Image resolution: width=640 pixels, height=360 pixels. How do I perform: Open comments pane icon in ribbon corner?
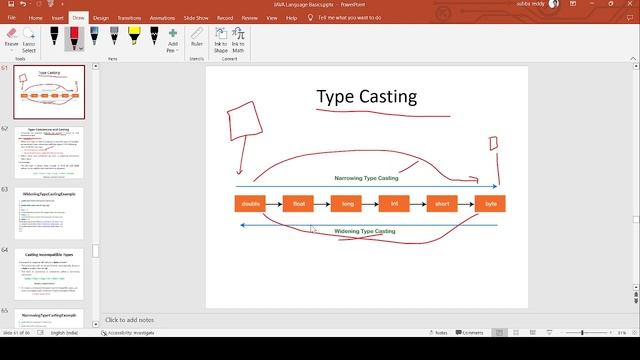[x=630, y=18]
